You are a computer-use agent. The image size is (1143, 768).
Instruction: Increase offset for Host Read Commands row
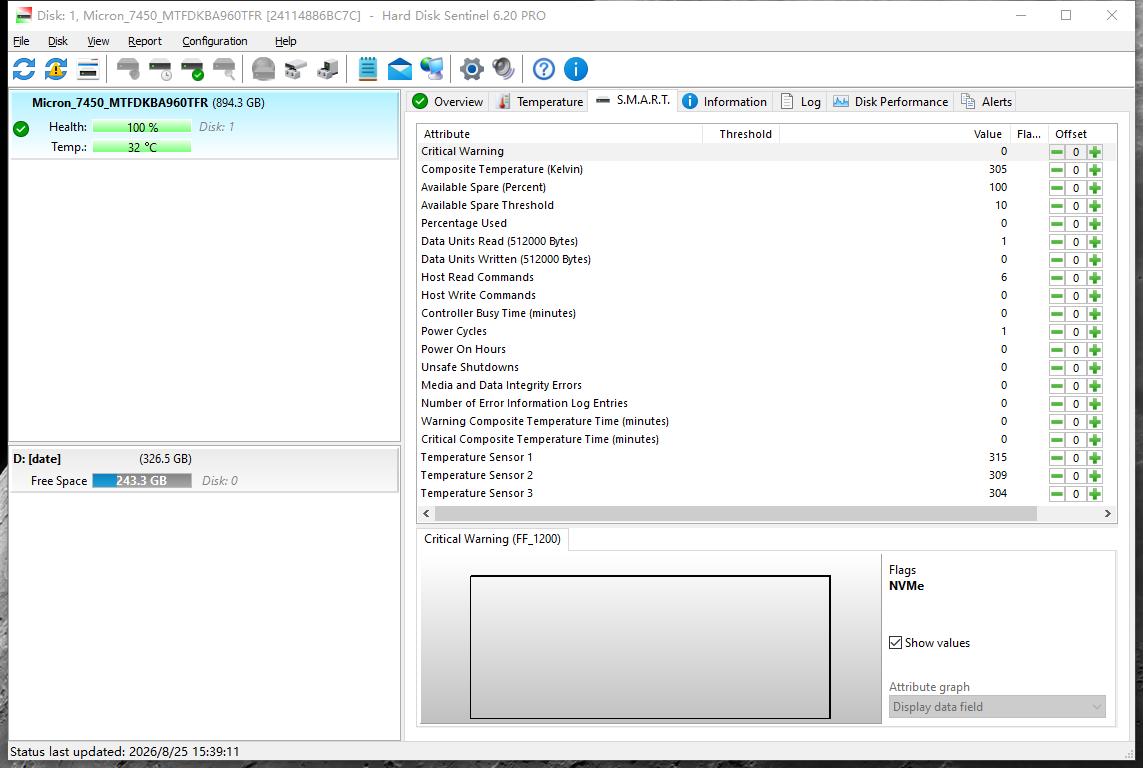click(x=1095, y=278)
